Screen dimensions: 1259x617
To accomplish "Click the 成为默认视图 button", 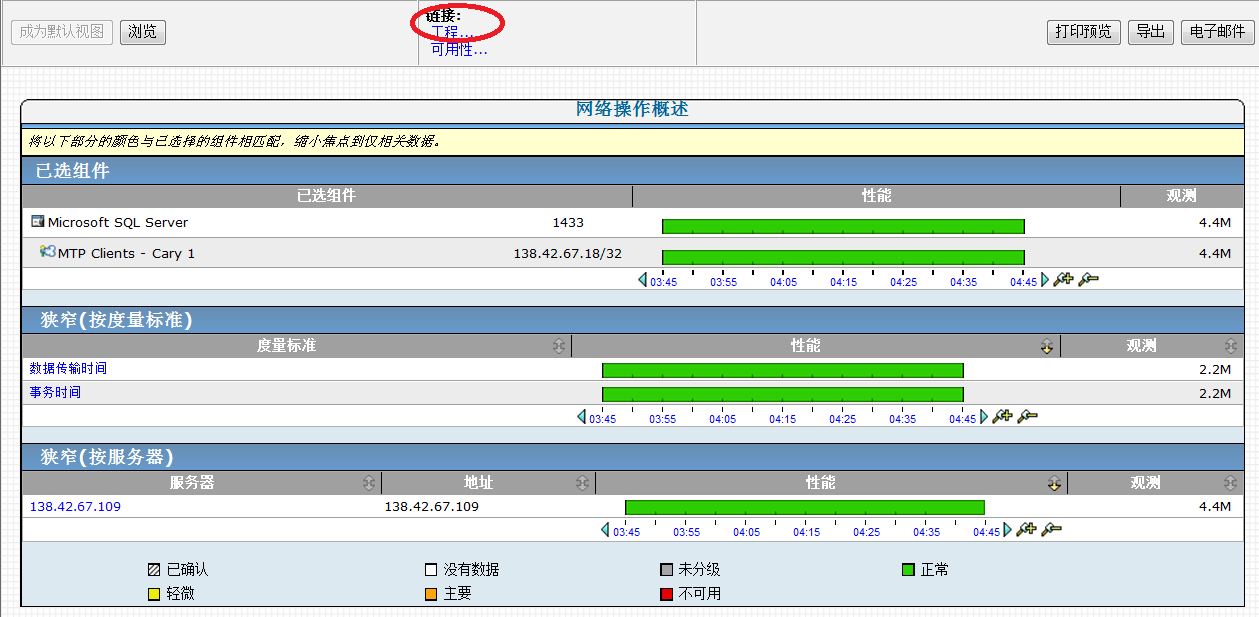I will click(x=62, y=32).
